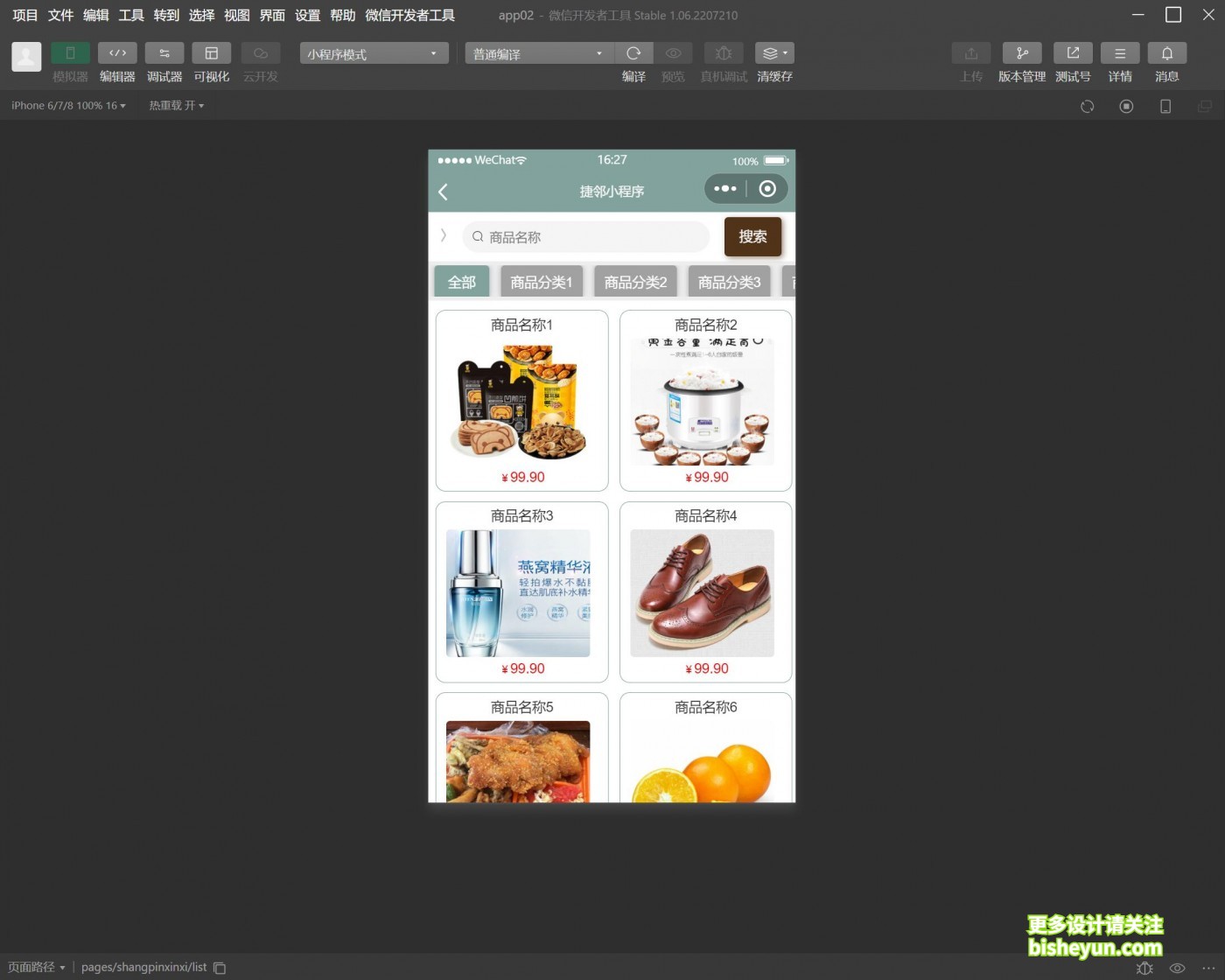
Task: Click the ¥99.90 price under 商品名称2
Action: click(707, 477)
